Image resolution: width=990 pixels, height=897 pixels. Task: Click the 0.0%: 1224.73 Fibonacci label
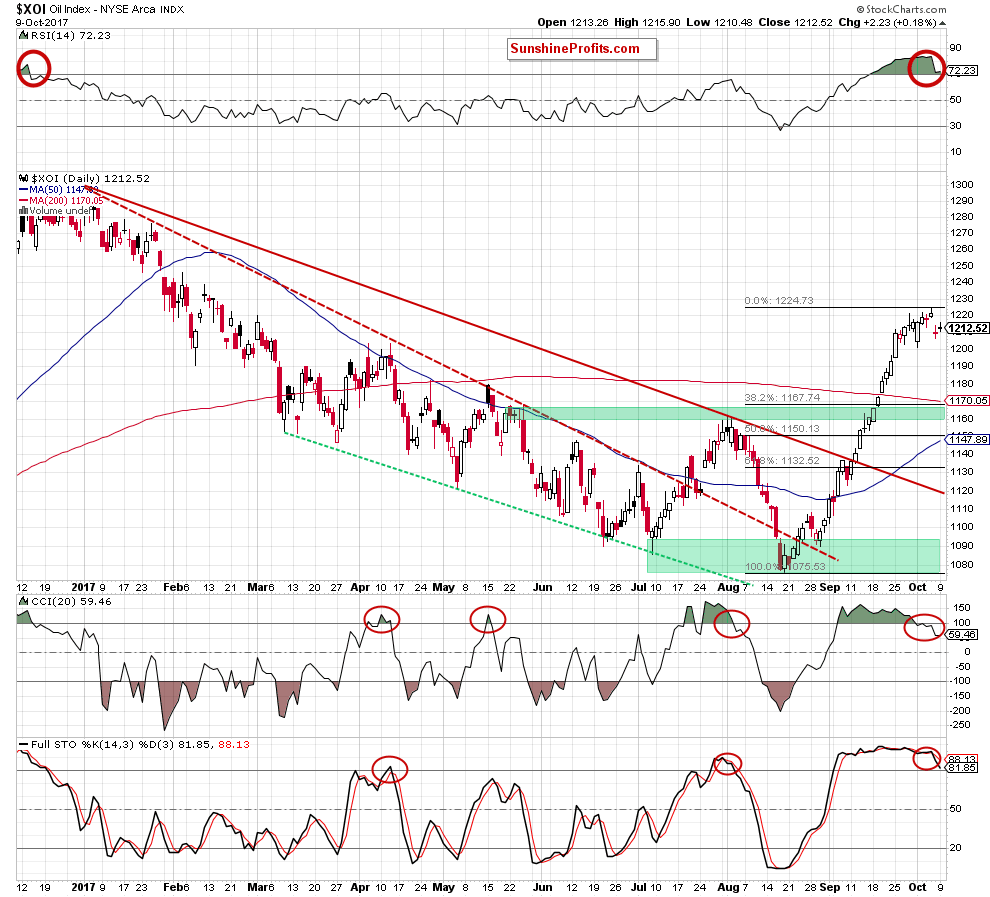[x=779, y=300]
